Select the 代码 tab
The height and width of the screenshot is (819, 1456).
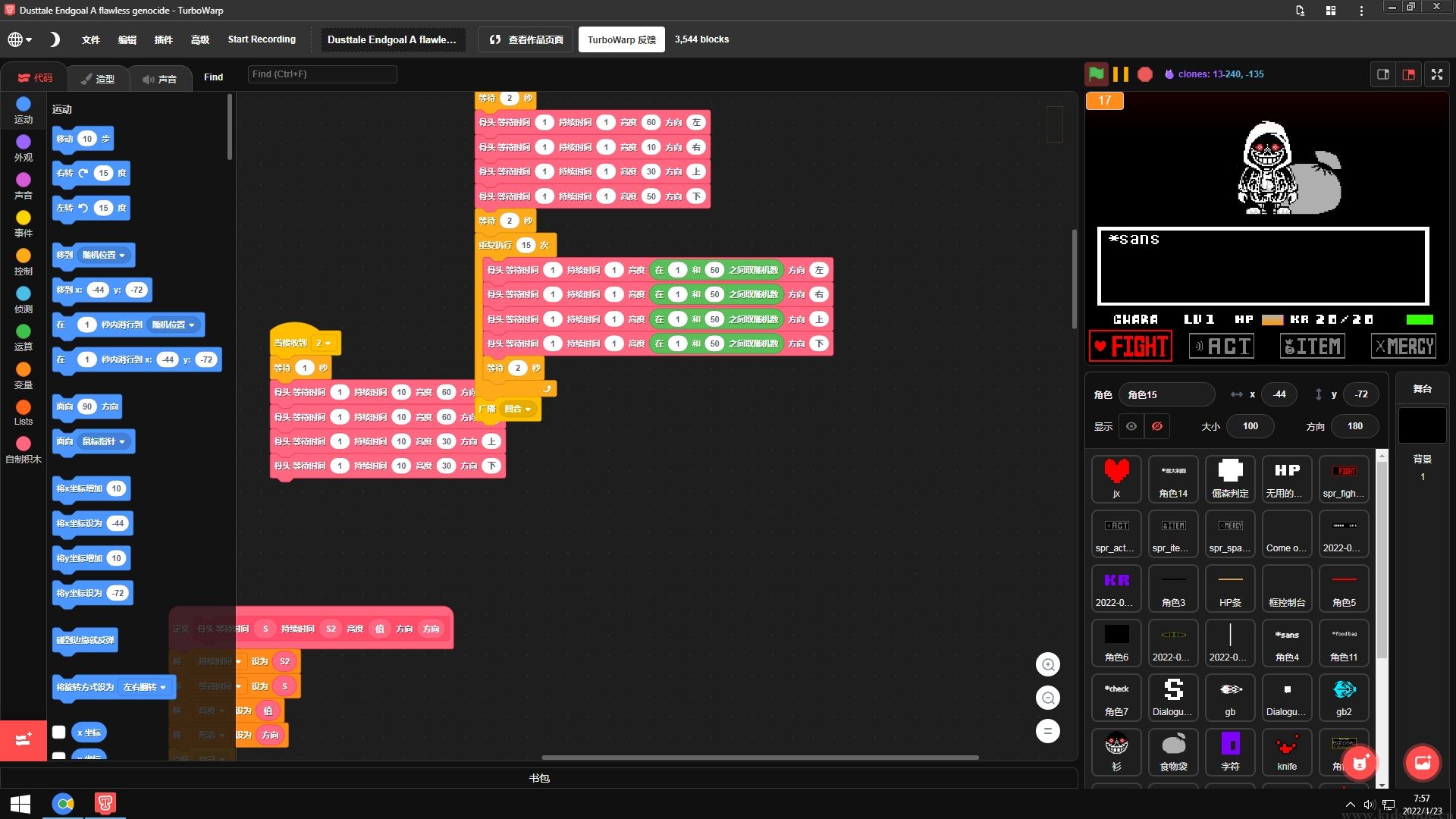[35, 77]
